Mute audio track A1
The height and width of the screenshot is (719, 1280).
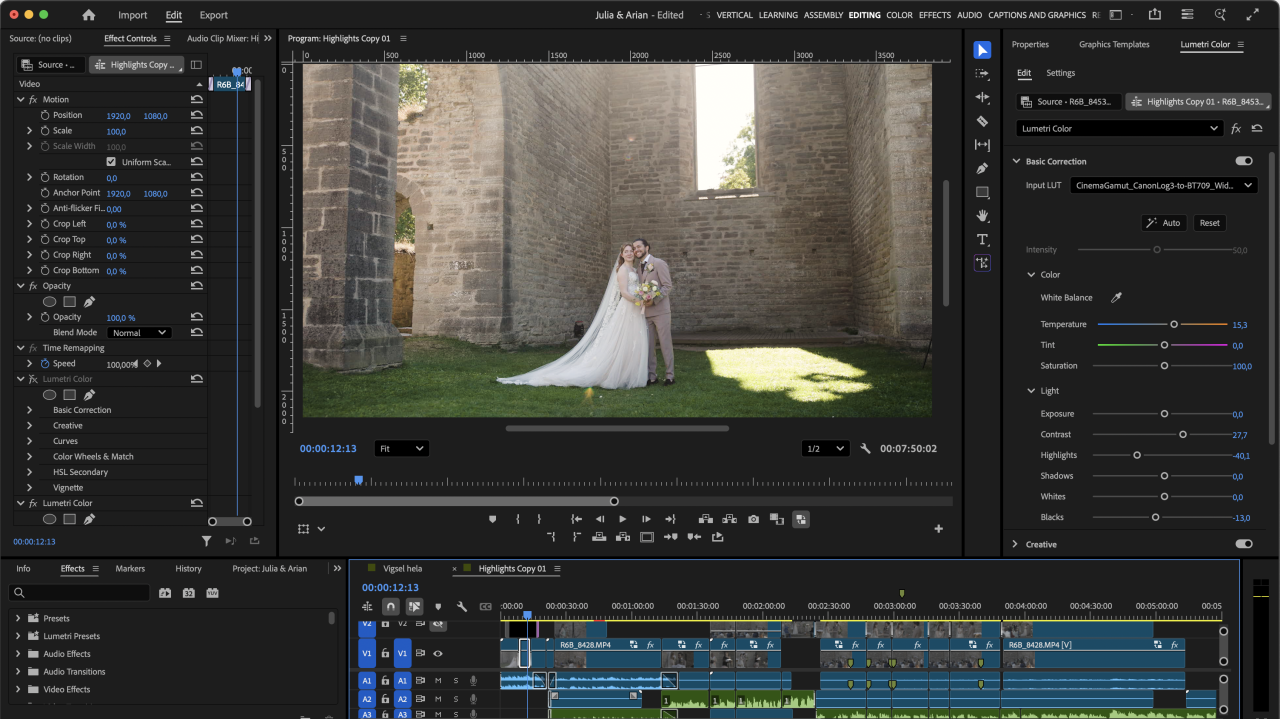437,681
